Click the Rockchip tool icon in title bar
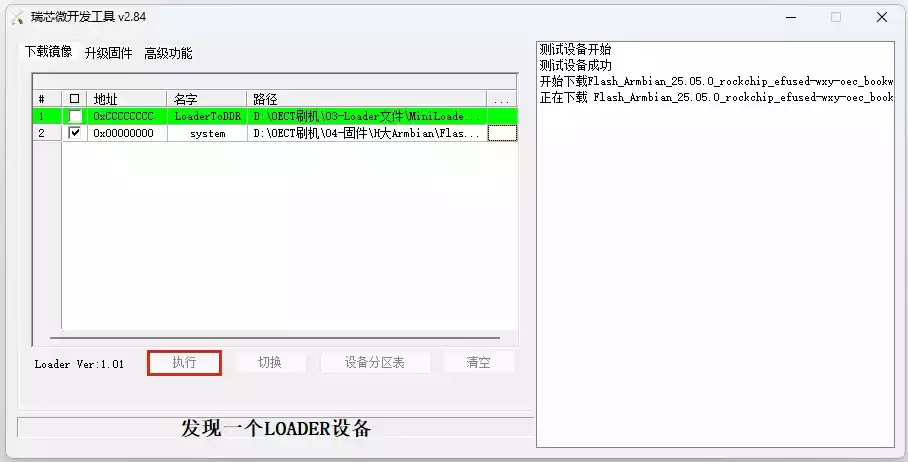Image resolution: width=908 pixels, height=462 pixels. 18,17
